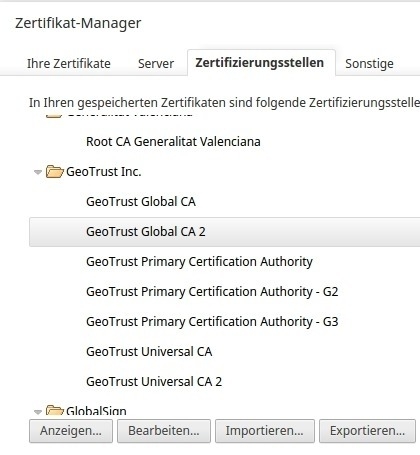
Task: Collapse the GlobalSign tree node
Action: point(38,412)
